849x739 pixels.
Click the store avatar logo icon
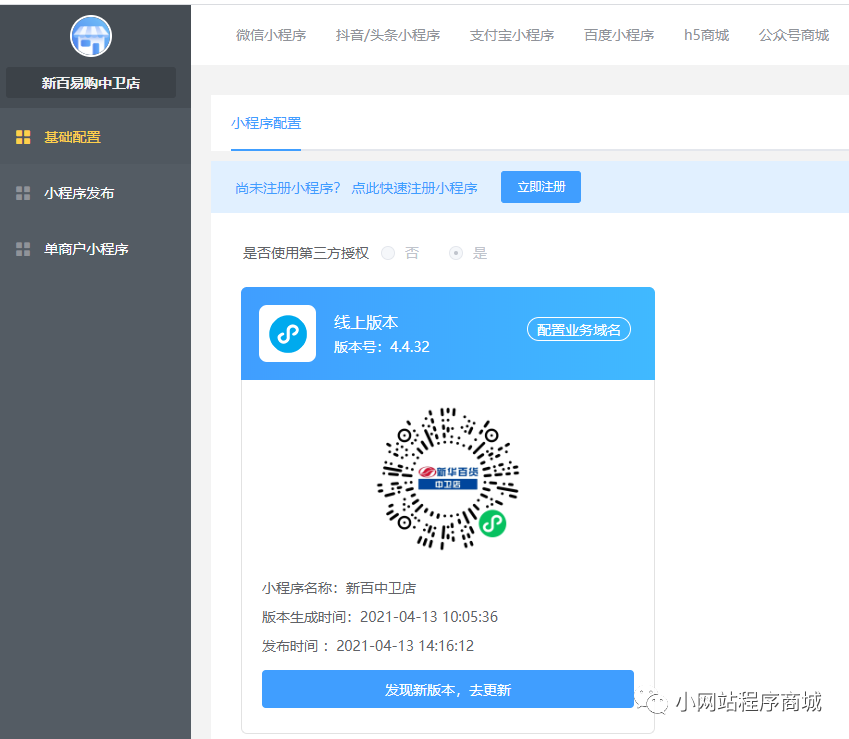[x=91, y=36]
